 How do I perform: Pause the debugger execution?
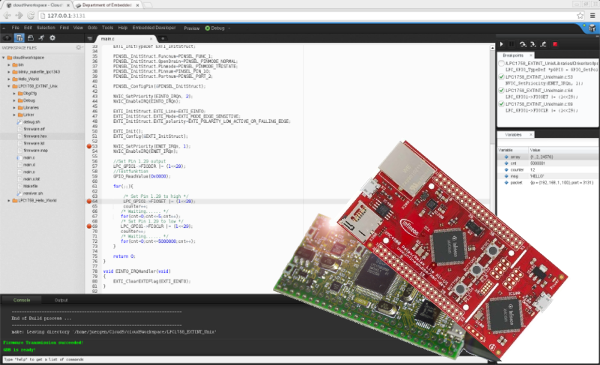(x=512, y=44)
